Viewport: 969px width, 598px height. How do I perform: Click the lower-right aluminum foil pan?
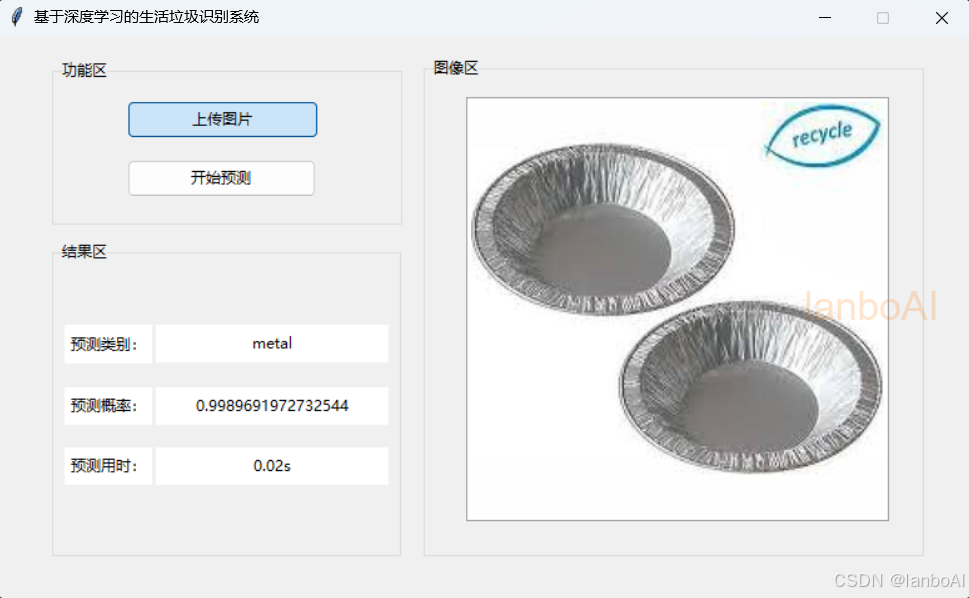click(750, 387)
